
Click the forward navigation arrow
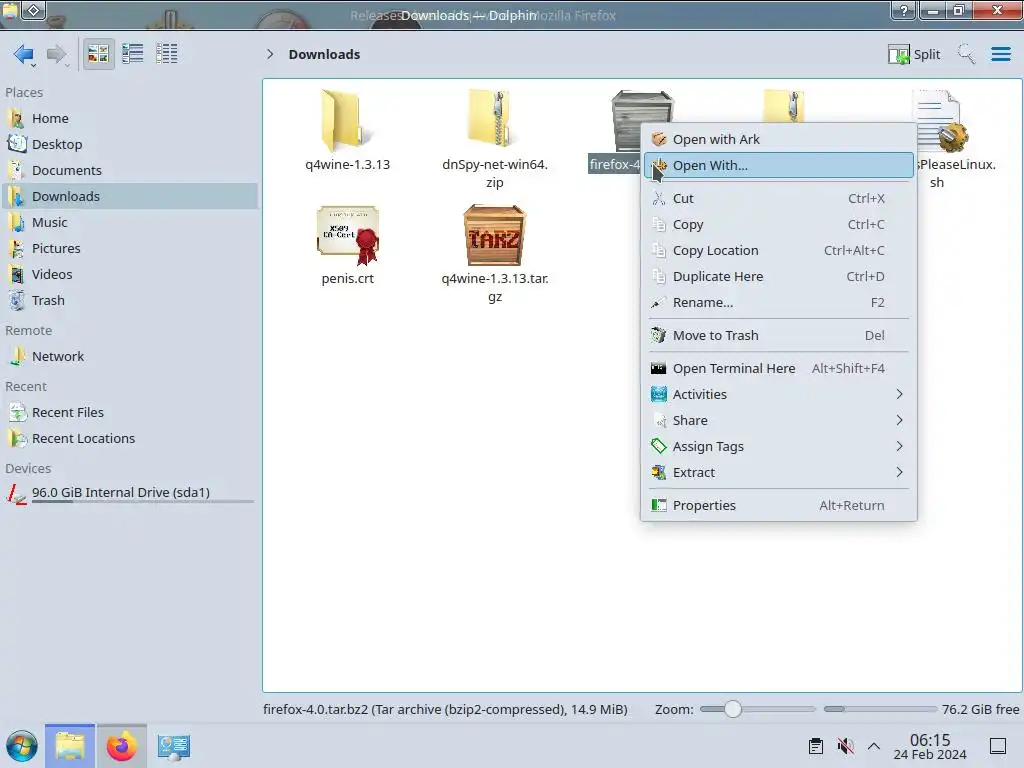(x=57, y=54)
